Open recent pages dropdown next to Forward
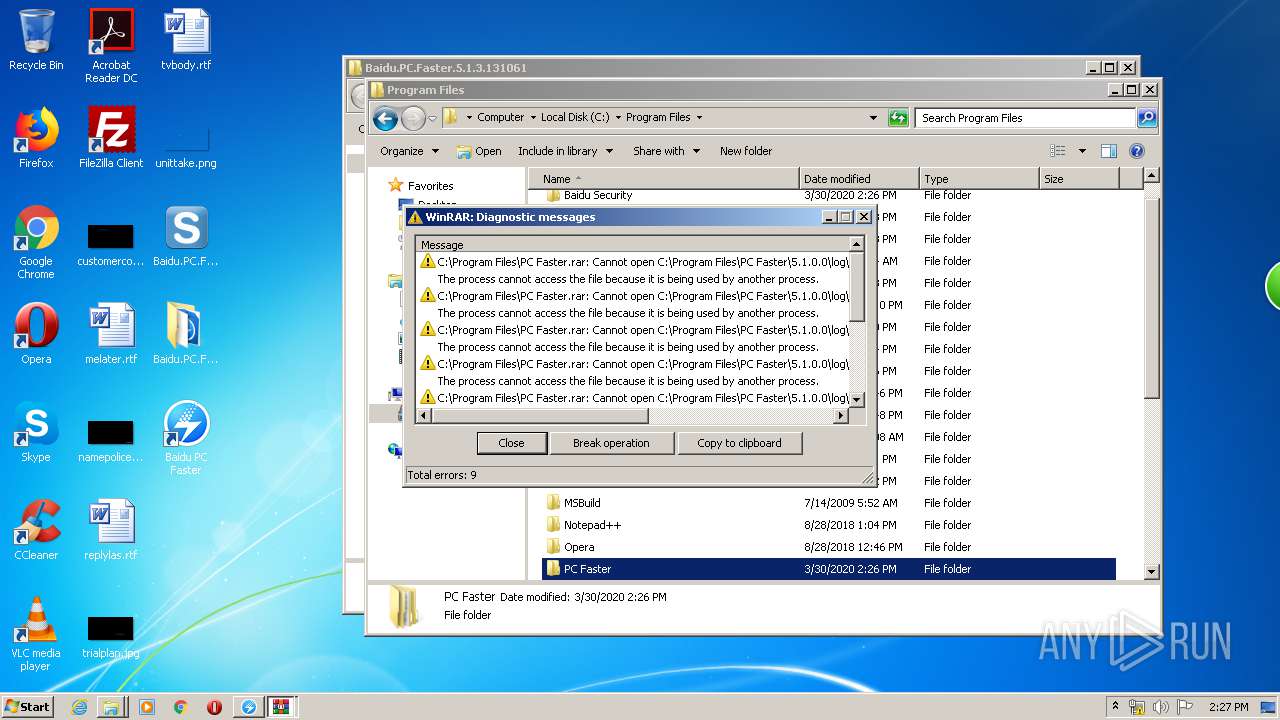Viewport: 1280px width, 720px height. click(432, 118)
